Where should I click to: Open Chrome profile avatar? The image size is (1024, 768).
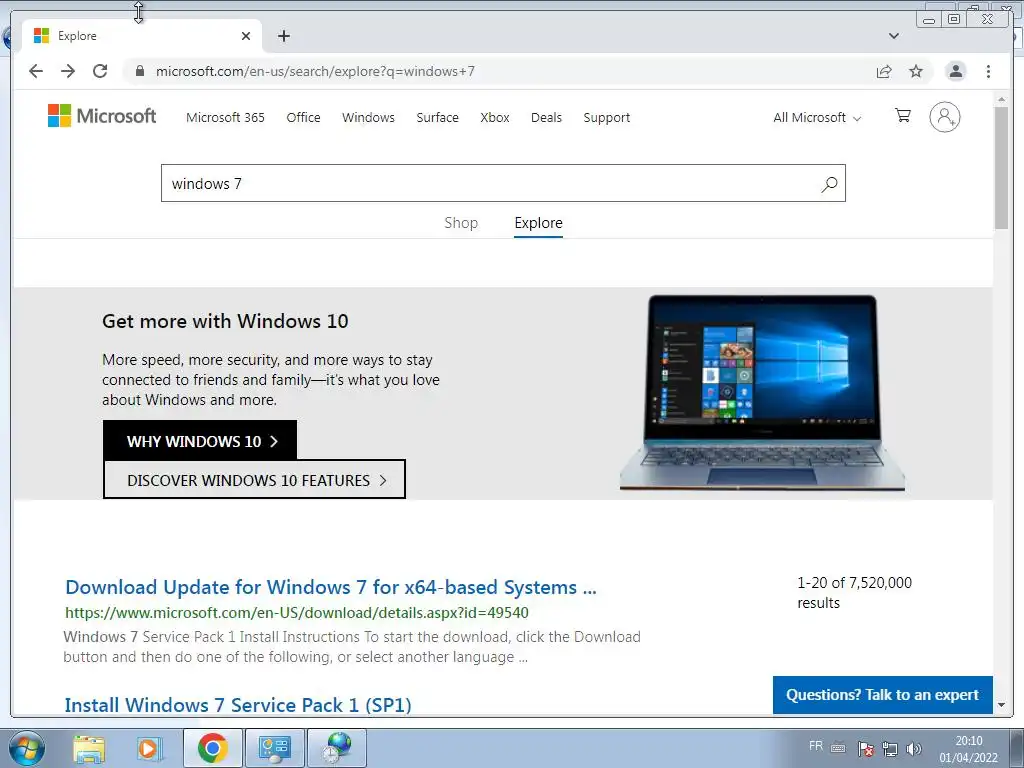(x=955, y=71)
